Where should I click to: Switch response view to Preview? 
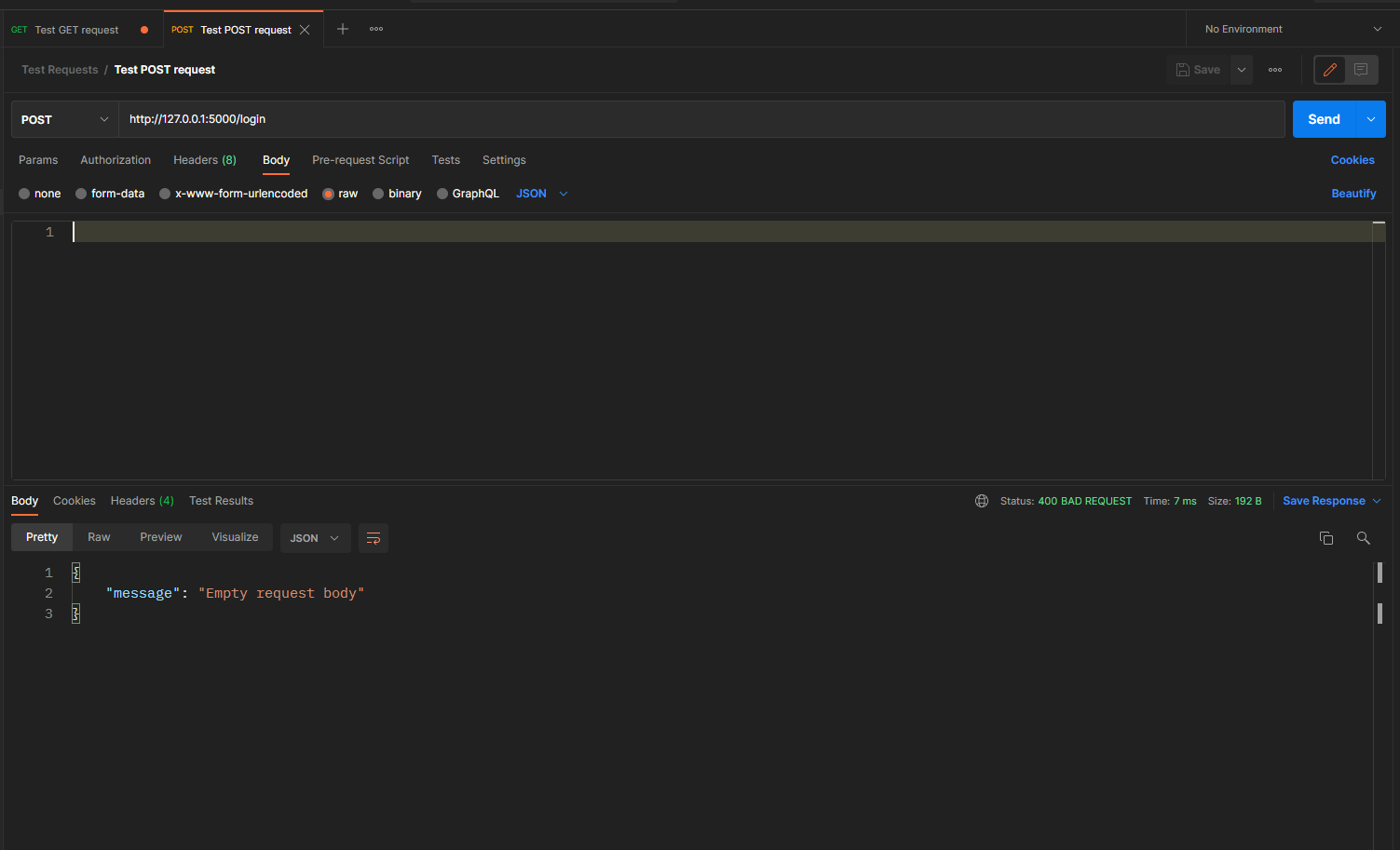(161, 537)
